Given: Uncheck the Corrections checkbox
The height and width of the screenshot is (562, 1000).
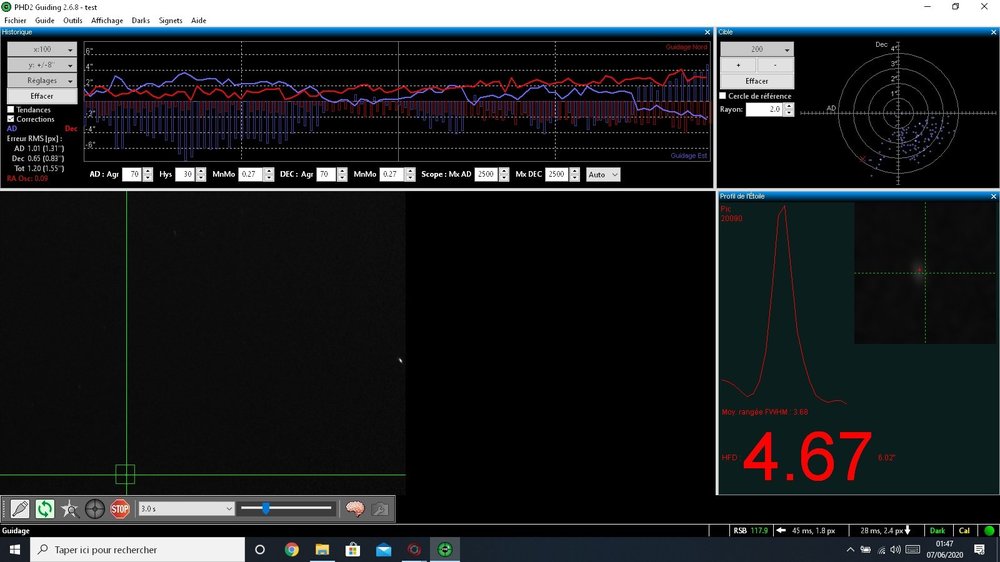Looking at the screenshot, I should 10,119.
